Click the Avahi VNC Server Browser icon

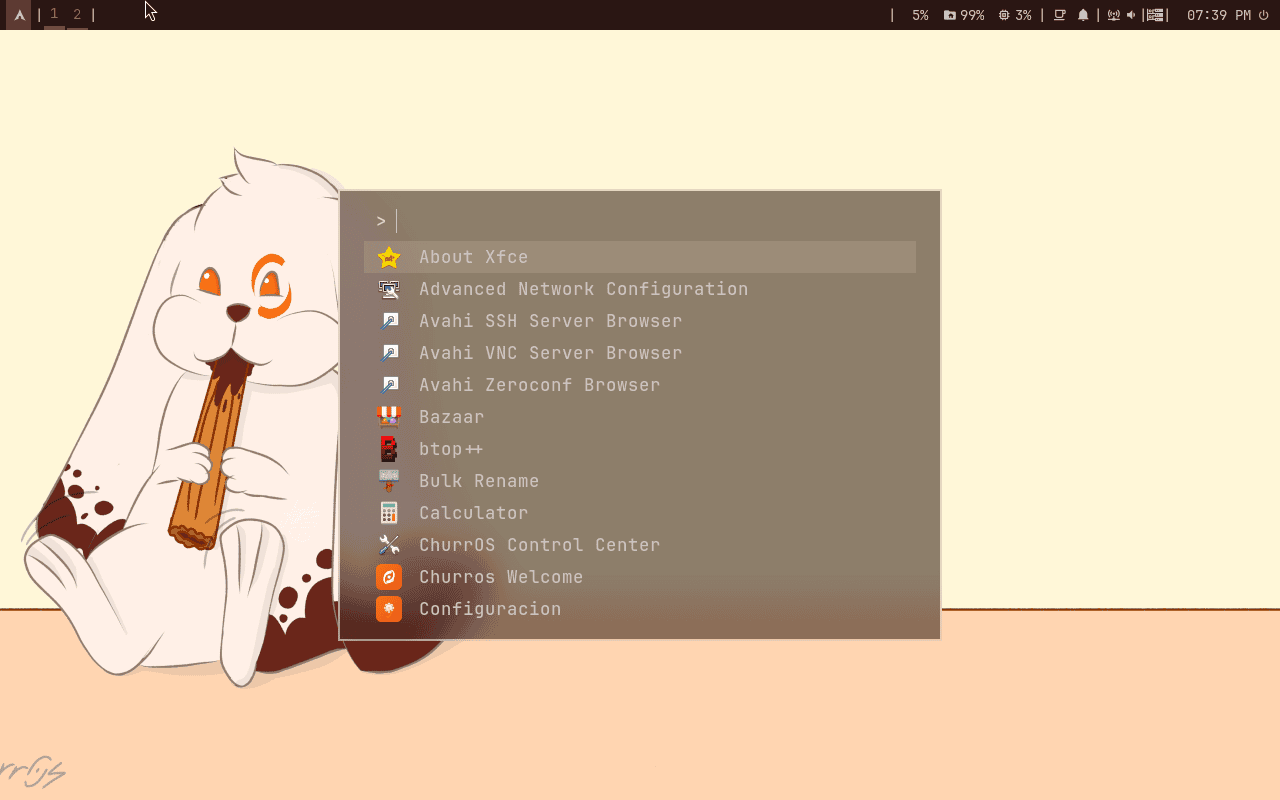389,353
